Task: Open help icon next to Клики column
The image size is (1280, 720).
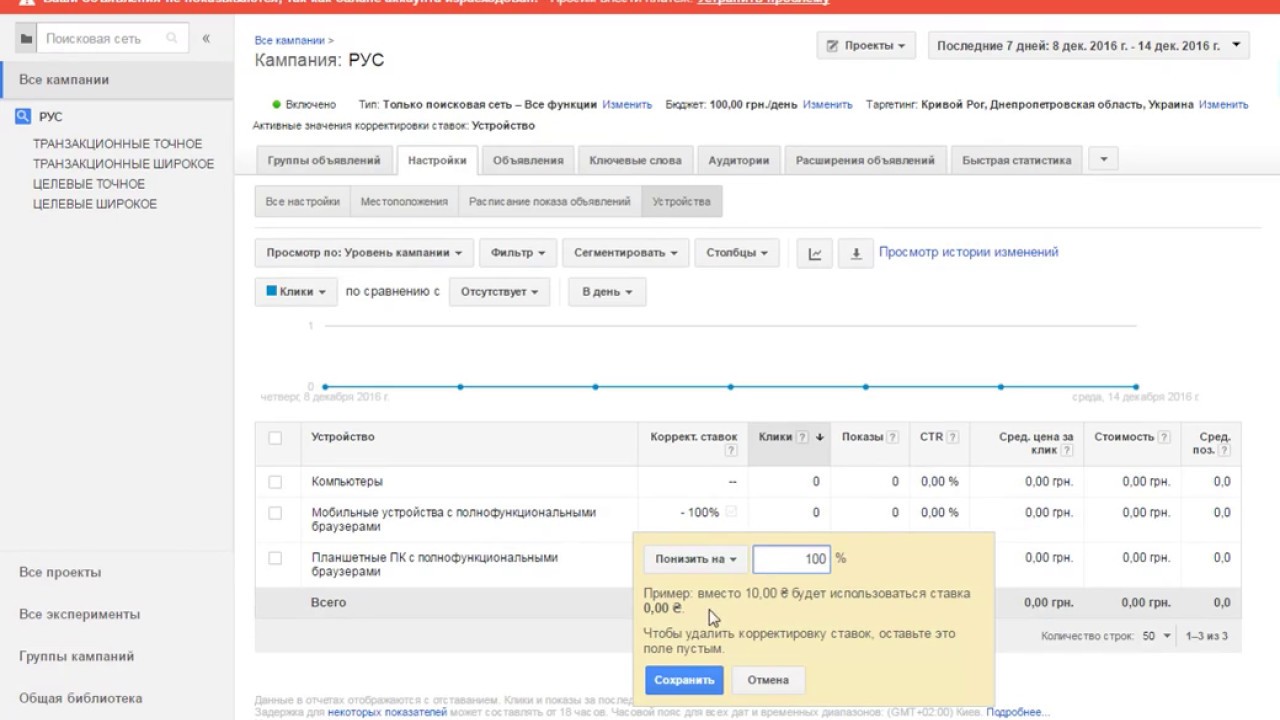Action: (802, 437)
